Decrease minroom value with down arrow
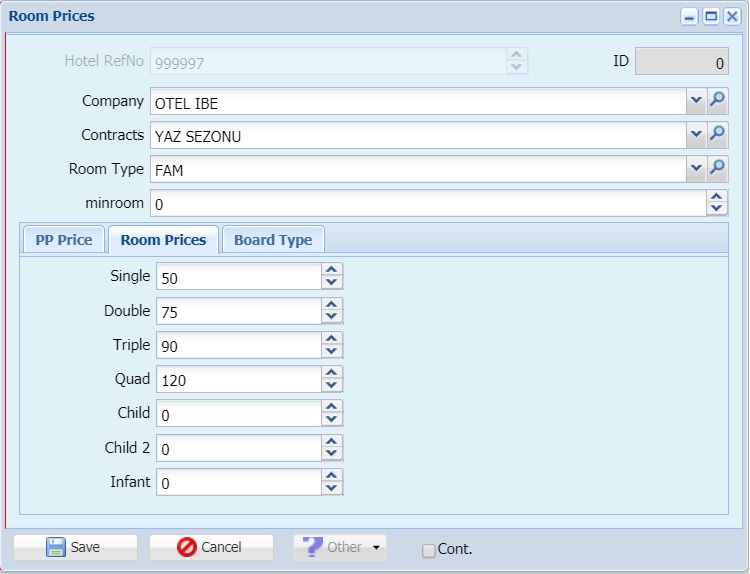This screenshot has height=574, width=750. [x=717, y=208]
